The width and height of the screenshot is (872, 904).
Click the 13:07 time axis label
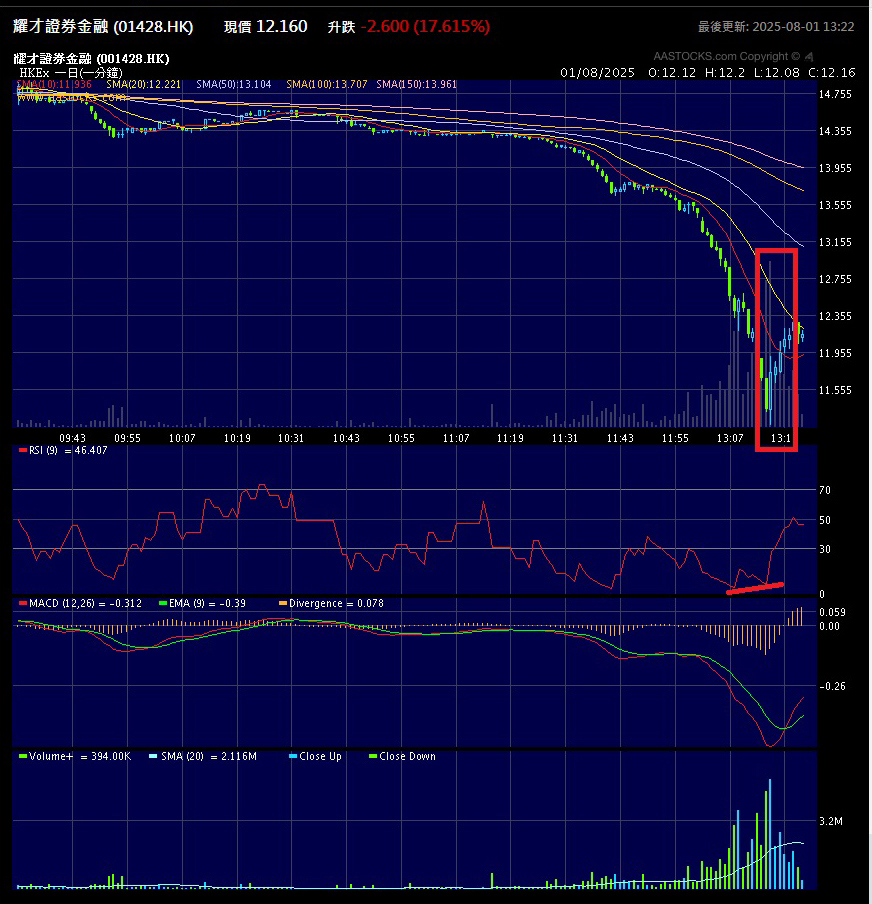(x=730, y=438)
